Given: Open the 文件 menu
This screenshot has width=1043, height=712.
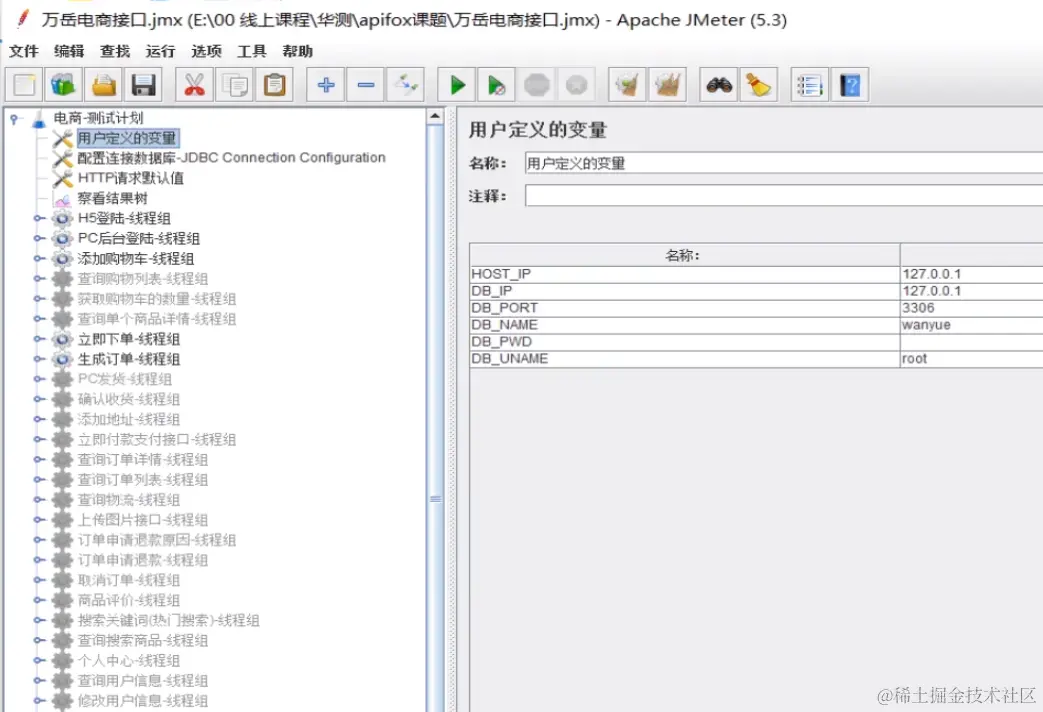Looking at the screenshot, I should click(x=24, y=51).
